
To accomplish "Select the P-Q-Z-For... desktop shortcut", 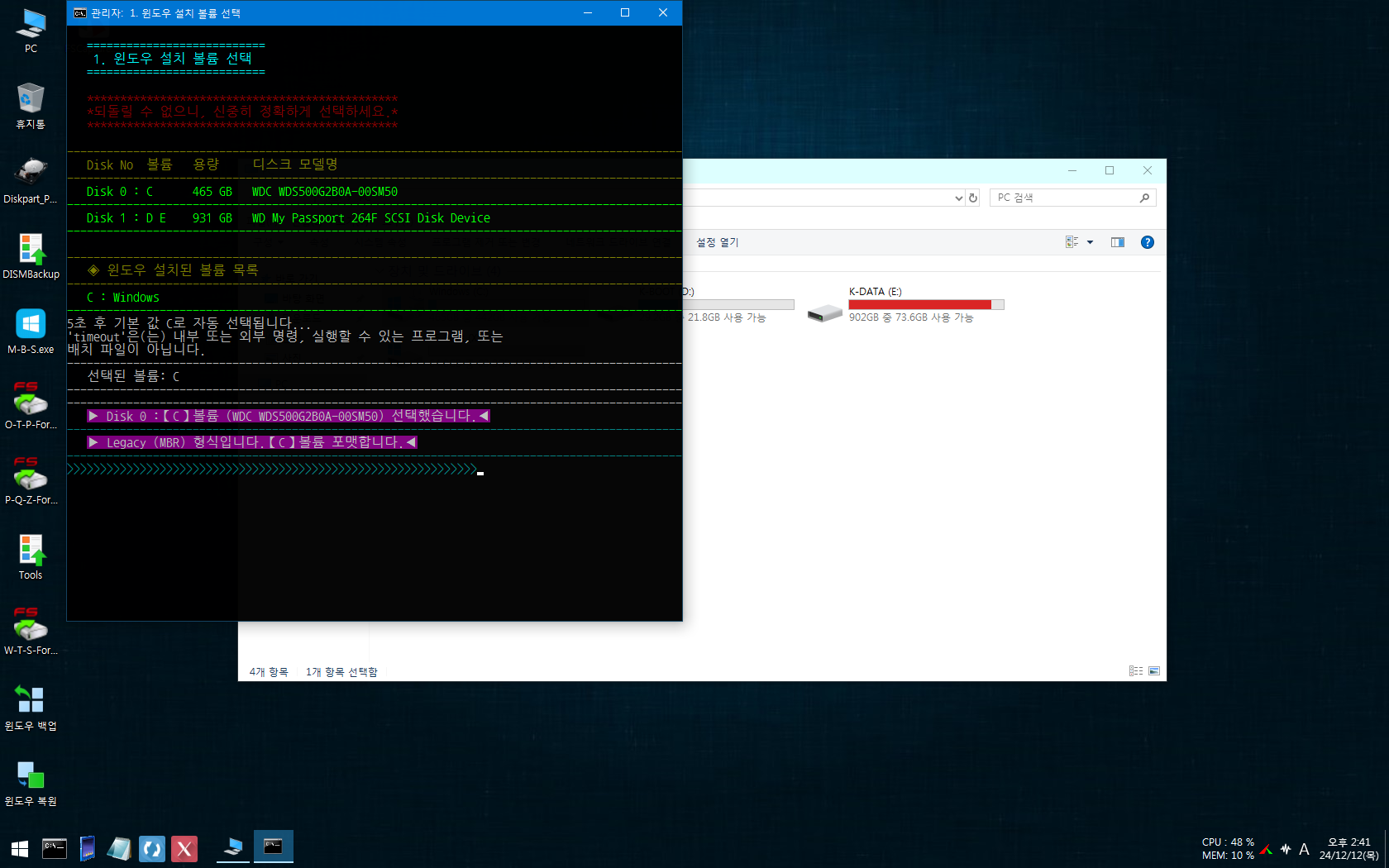I will pyautogui.click(x=31, y=482).
